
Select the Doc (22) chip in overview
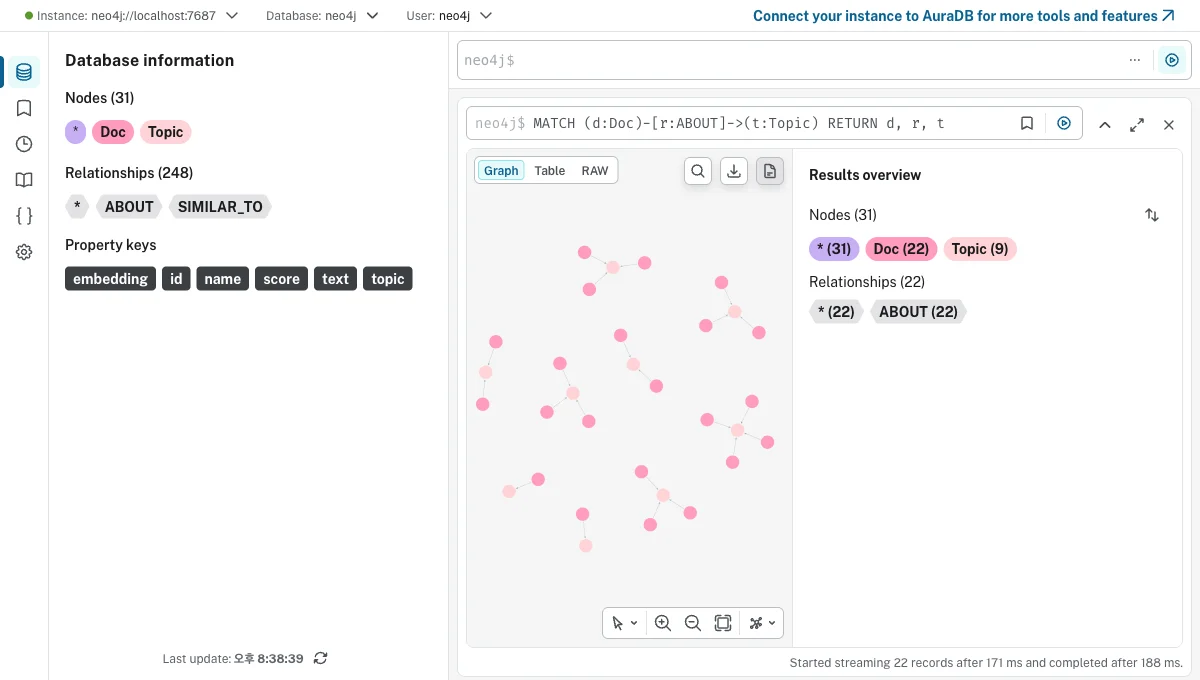coord(901,249)
